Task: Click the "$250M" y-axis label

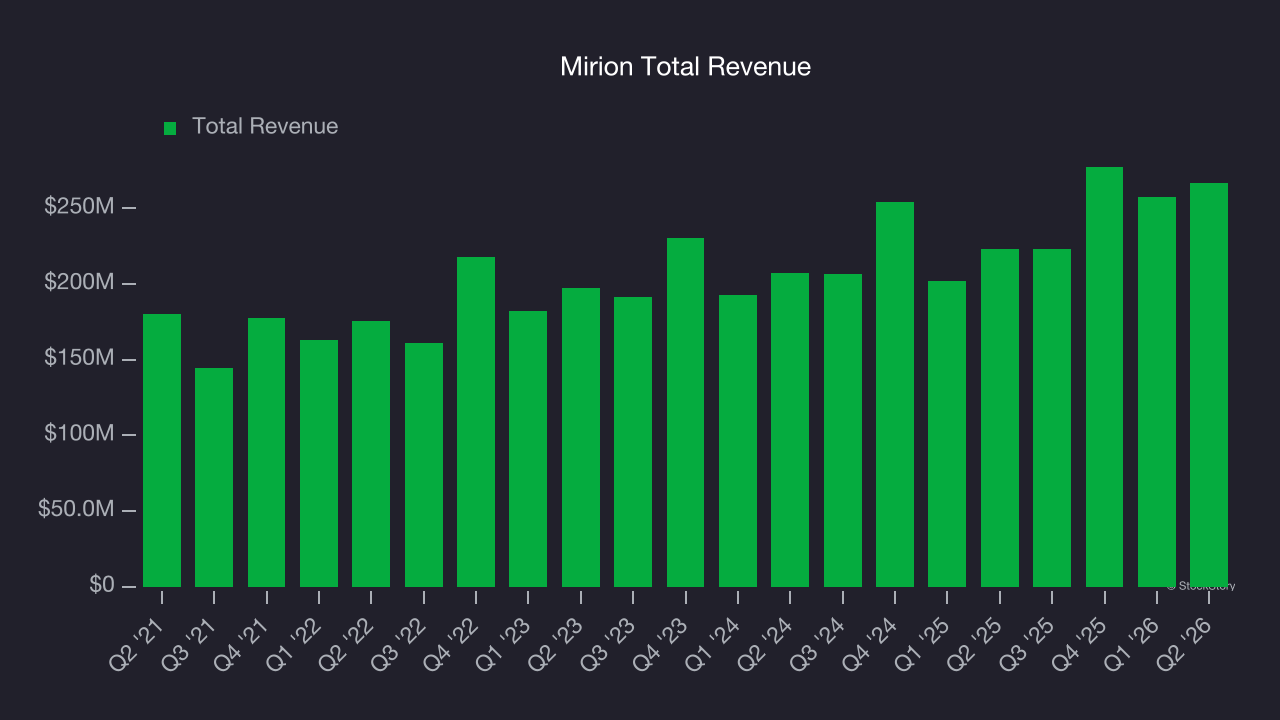Action: coord(79,207)
